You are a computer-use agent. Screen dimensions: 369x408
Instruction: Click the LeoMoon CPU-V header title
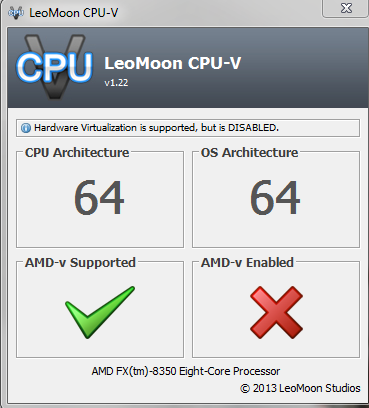pyautogui.click(x=172, y=63)
